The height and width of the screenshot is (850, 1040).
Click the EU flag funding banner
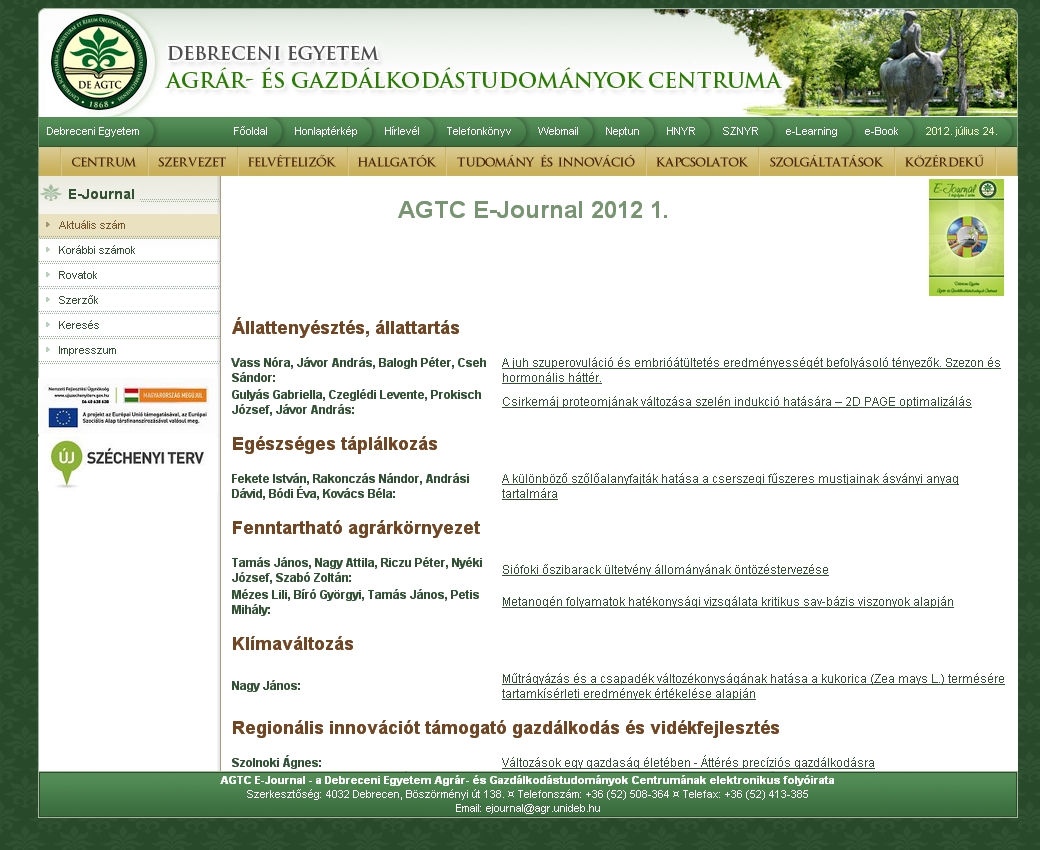coord(127,417)
